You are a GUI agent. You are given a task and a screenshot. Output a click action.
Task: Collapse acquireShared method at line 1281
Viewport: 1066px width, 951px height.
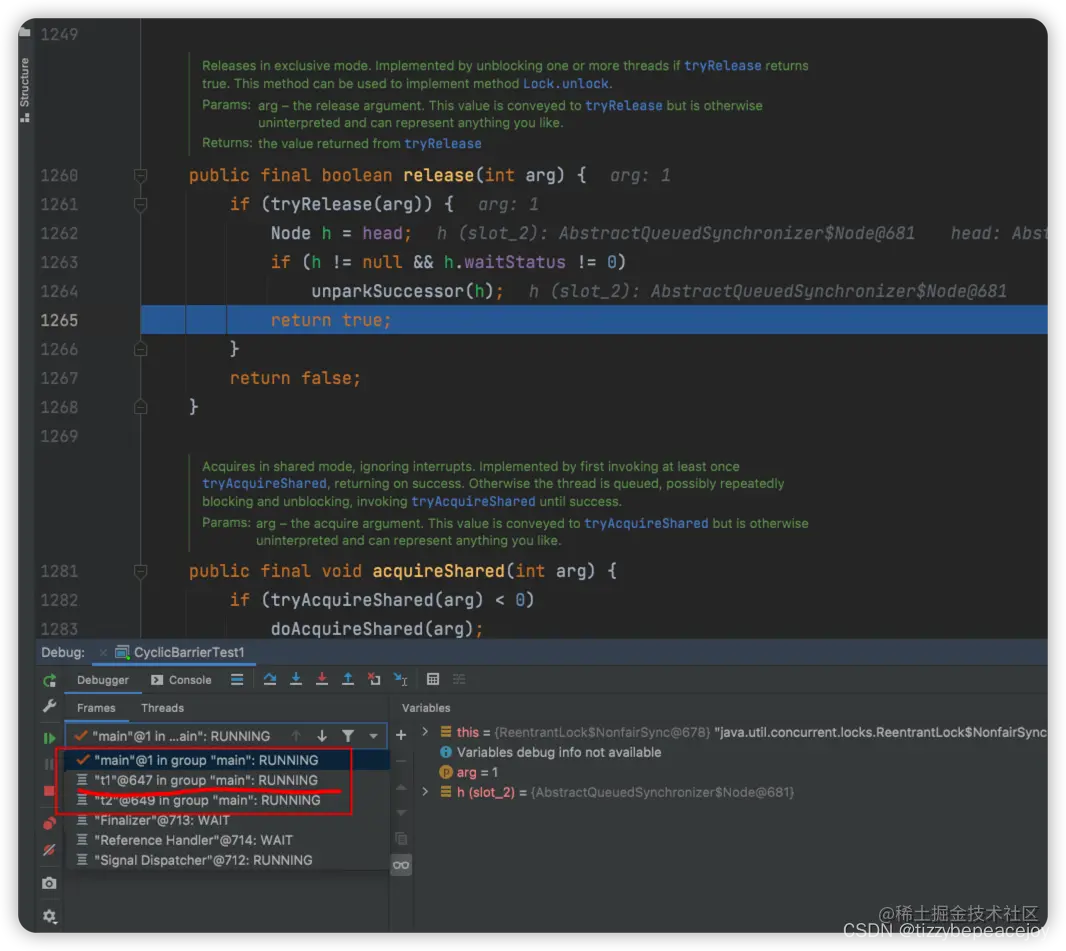tap(141, 572)
